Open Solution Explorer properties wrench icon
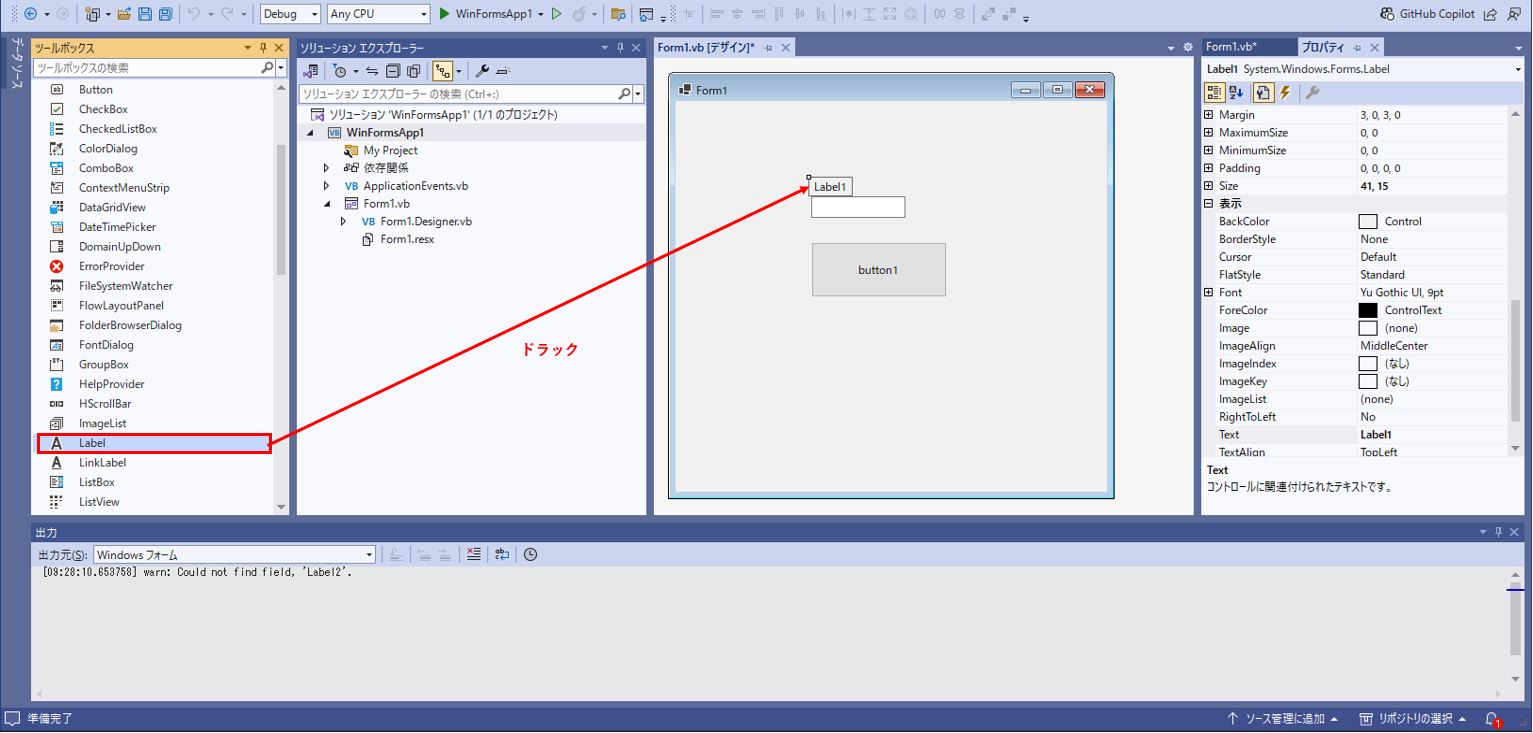Viewport: 1533px width, 733px height. click(482, 71)
